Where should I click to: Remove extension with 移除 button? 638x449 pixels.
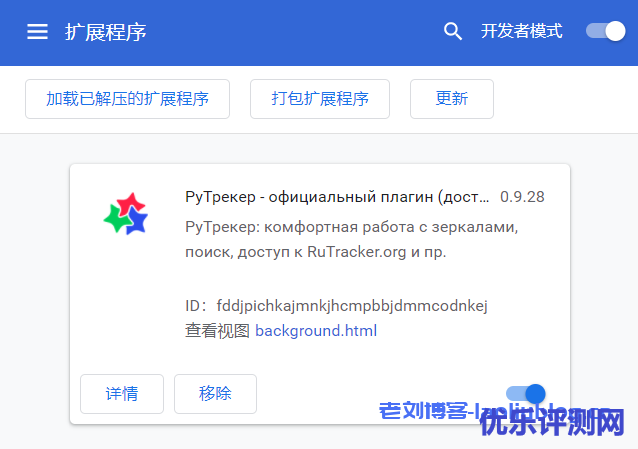point(215,394)
